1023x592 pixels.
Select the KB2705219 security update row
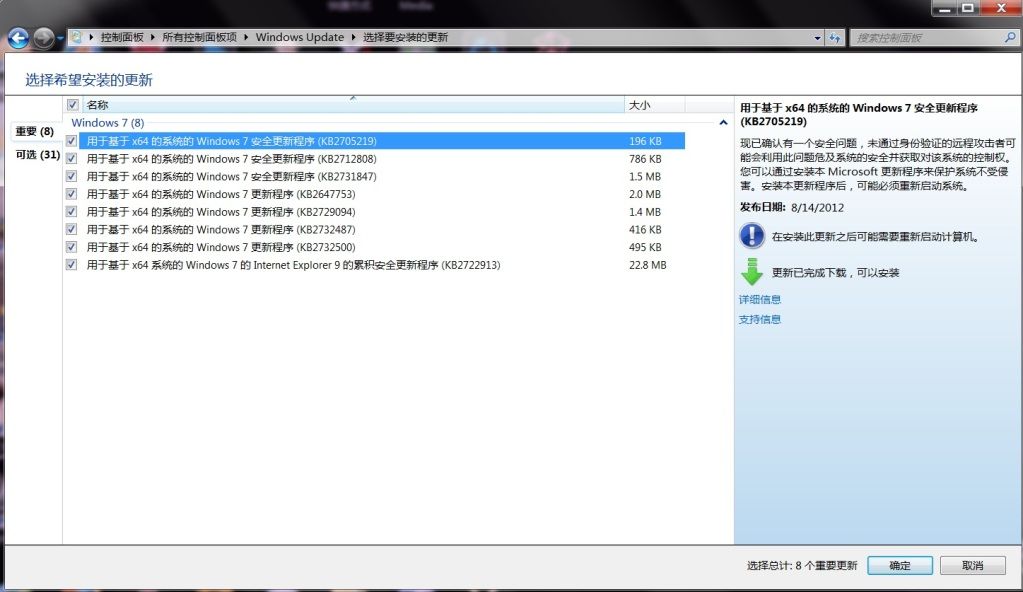382,141
